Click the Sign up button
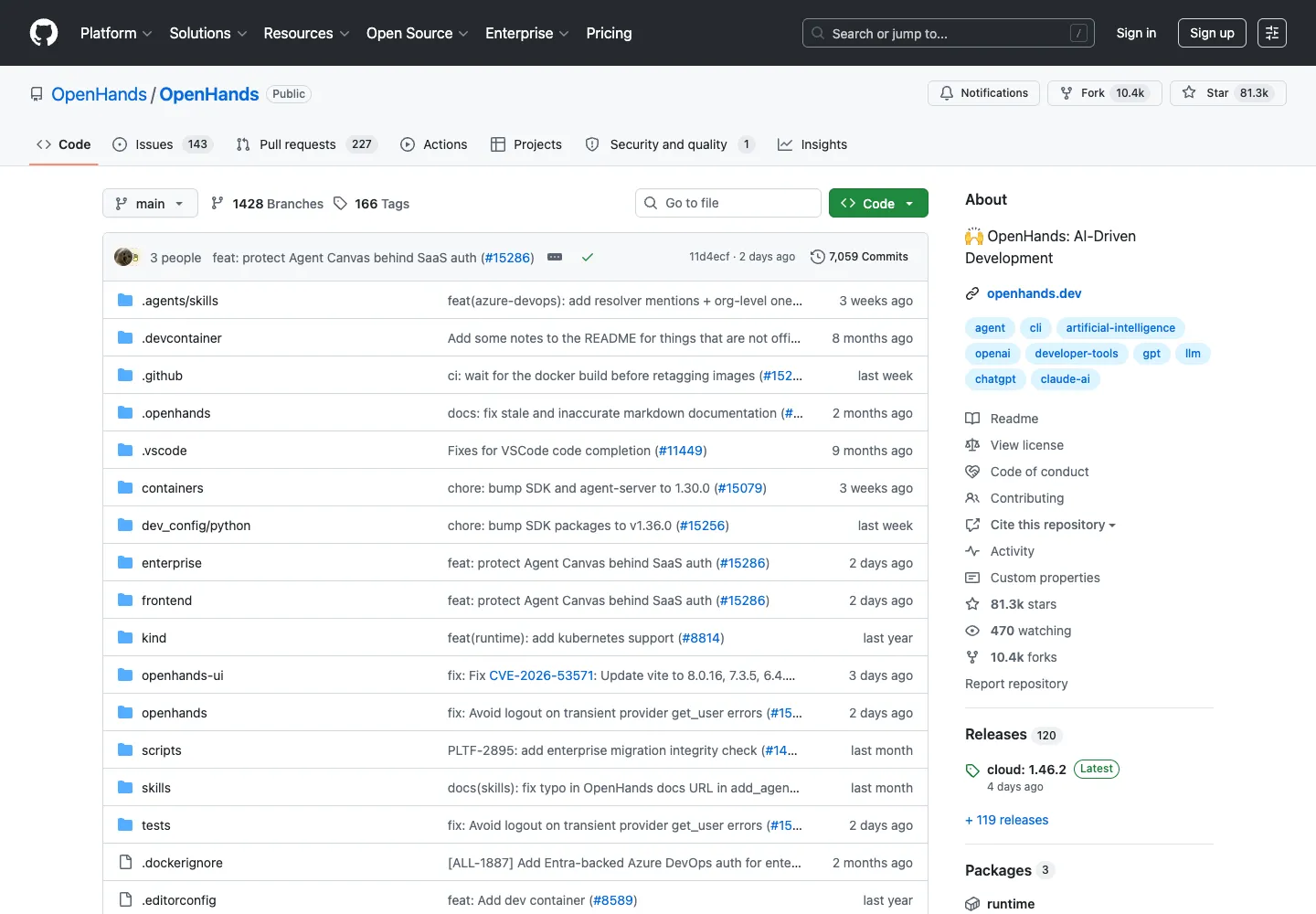The width and height of the screenshot is (1316, 914). click(x=1212, y=33)
